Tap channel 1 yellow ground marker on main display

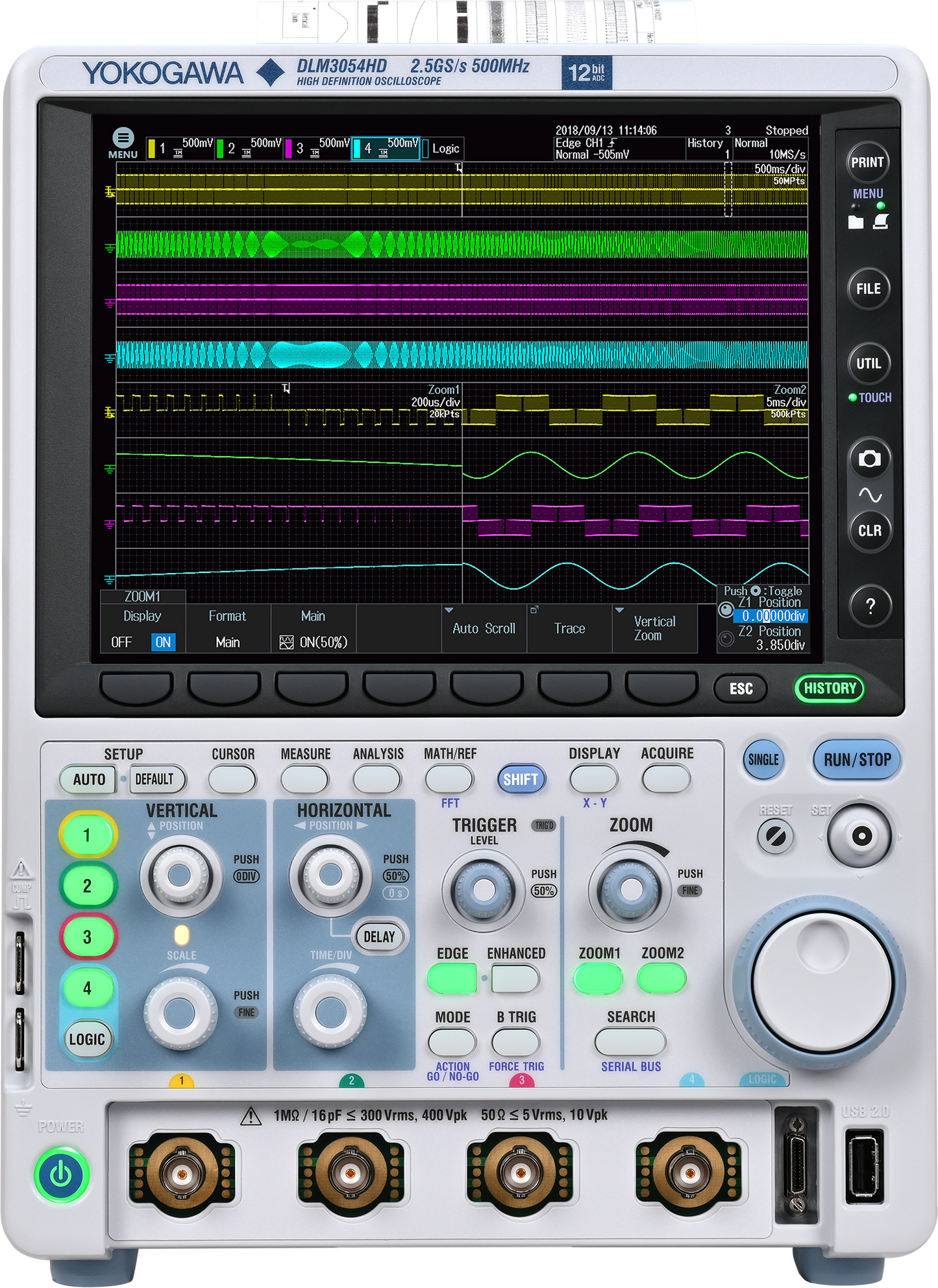point(110,192)
